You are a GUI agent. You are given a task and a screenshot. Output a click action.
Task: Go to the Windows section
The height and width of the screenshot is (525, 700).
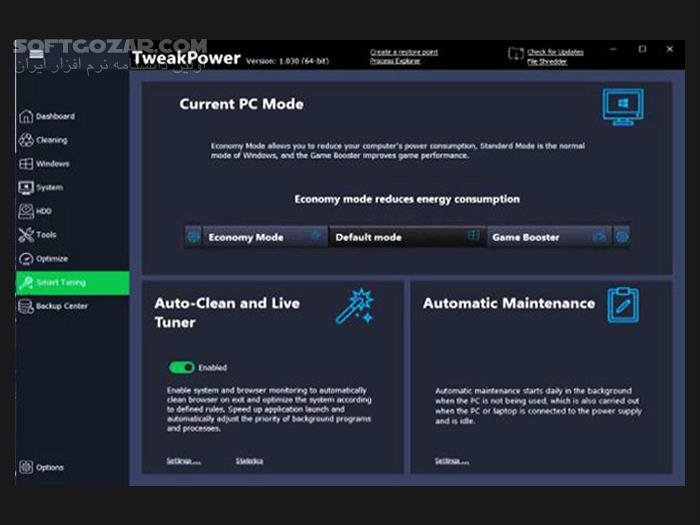click(x=72, y=164)
